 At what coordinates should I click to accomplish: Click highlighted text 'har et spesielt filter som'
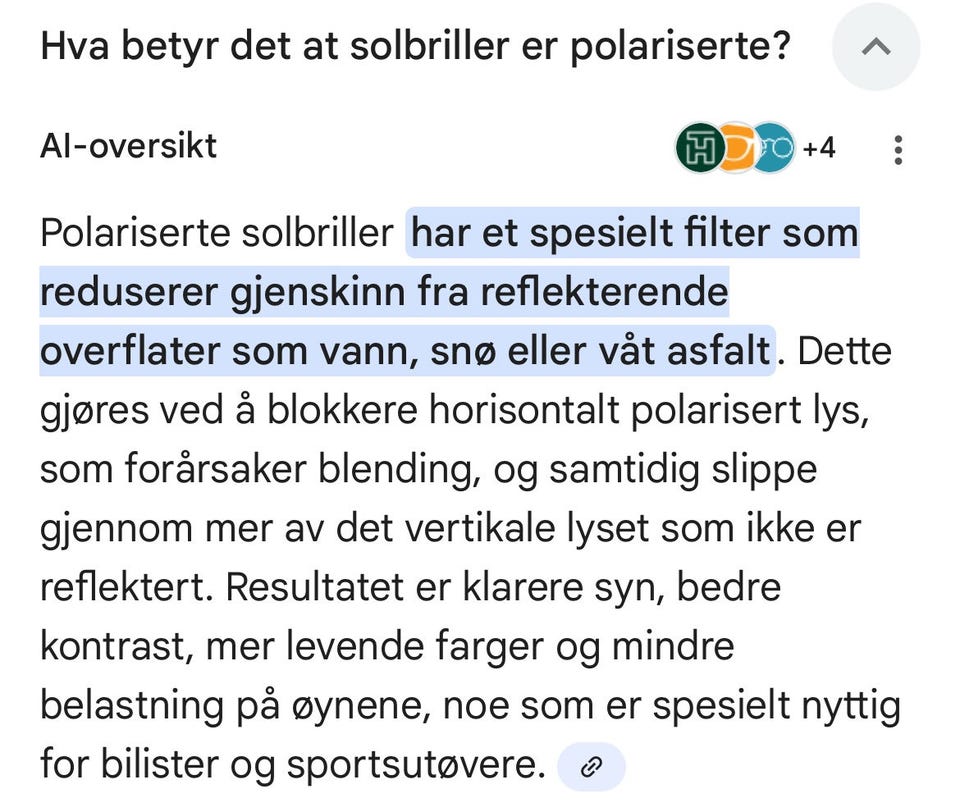click(634, 233)
